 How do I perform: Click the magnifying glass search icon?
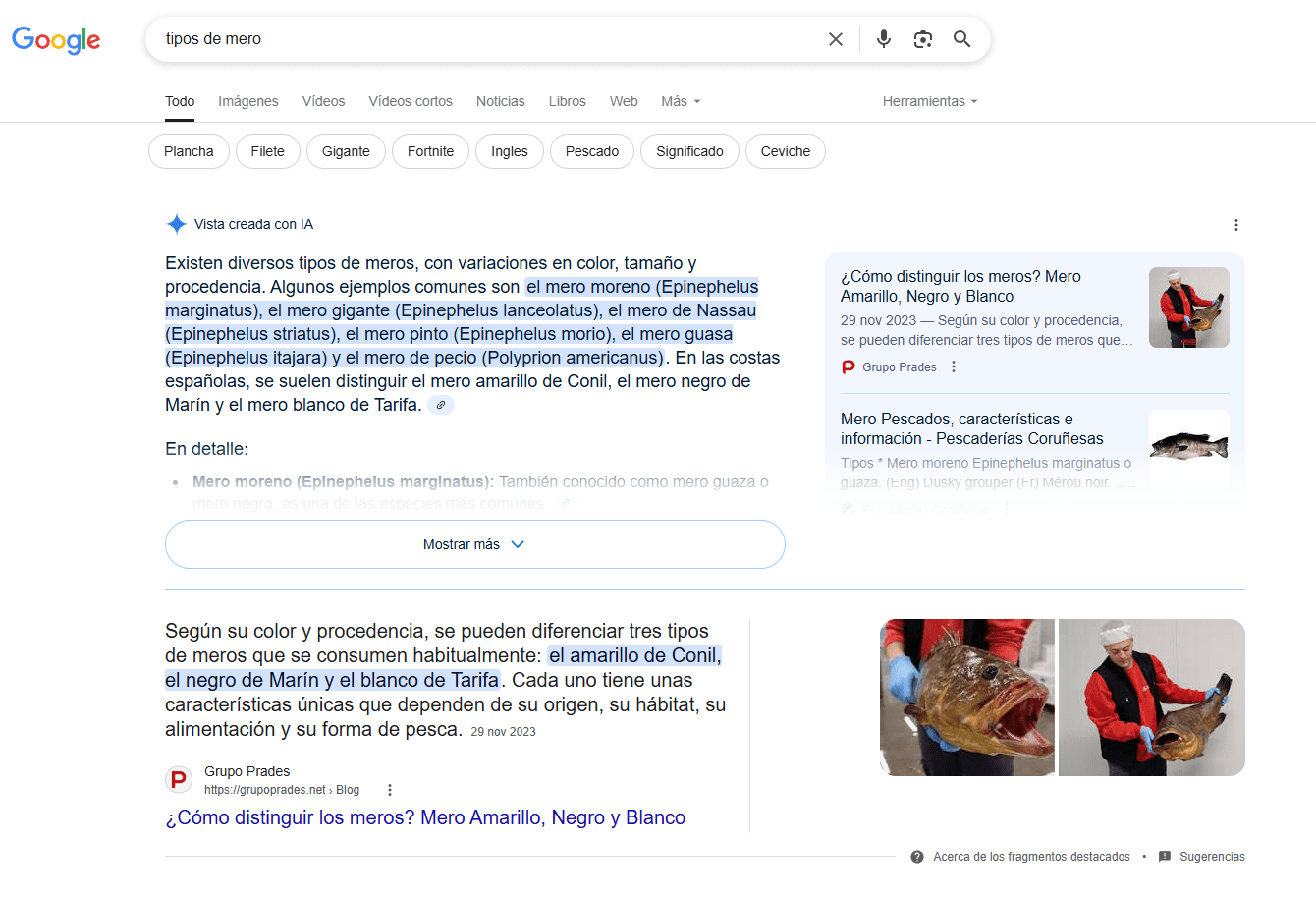[x=962, y=39]
